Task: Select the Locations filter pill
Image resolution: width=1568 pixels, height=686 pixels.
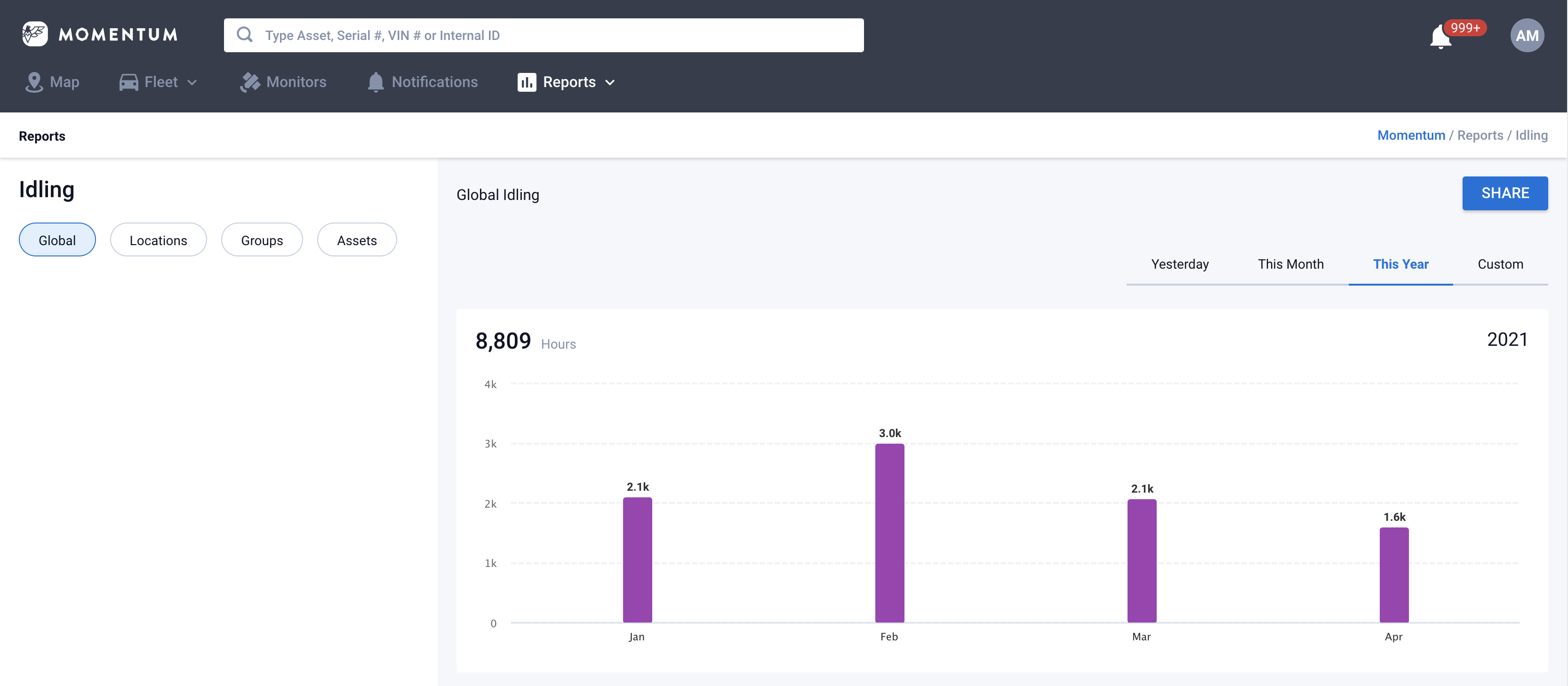Action: click(x=158, y=240)
